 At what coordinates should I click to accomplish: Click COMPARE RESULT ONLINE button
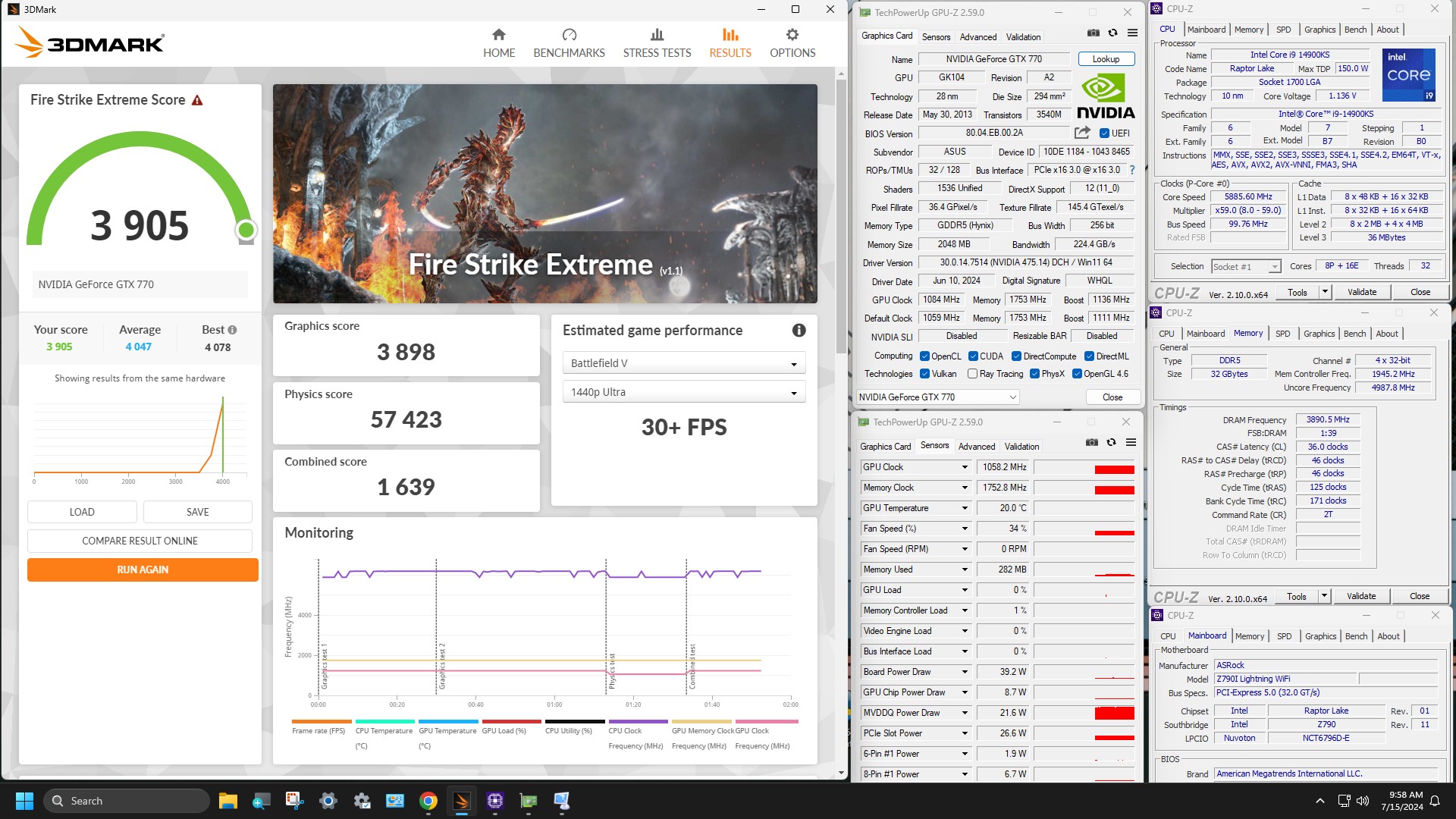click(140, 541)
